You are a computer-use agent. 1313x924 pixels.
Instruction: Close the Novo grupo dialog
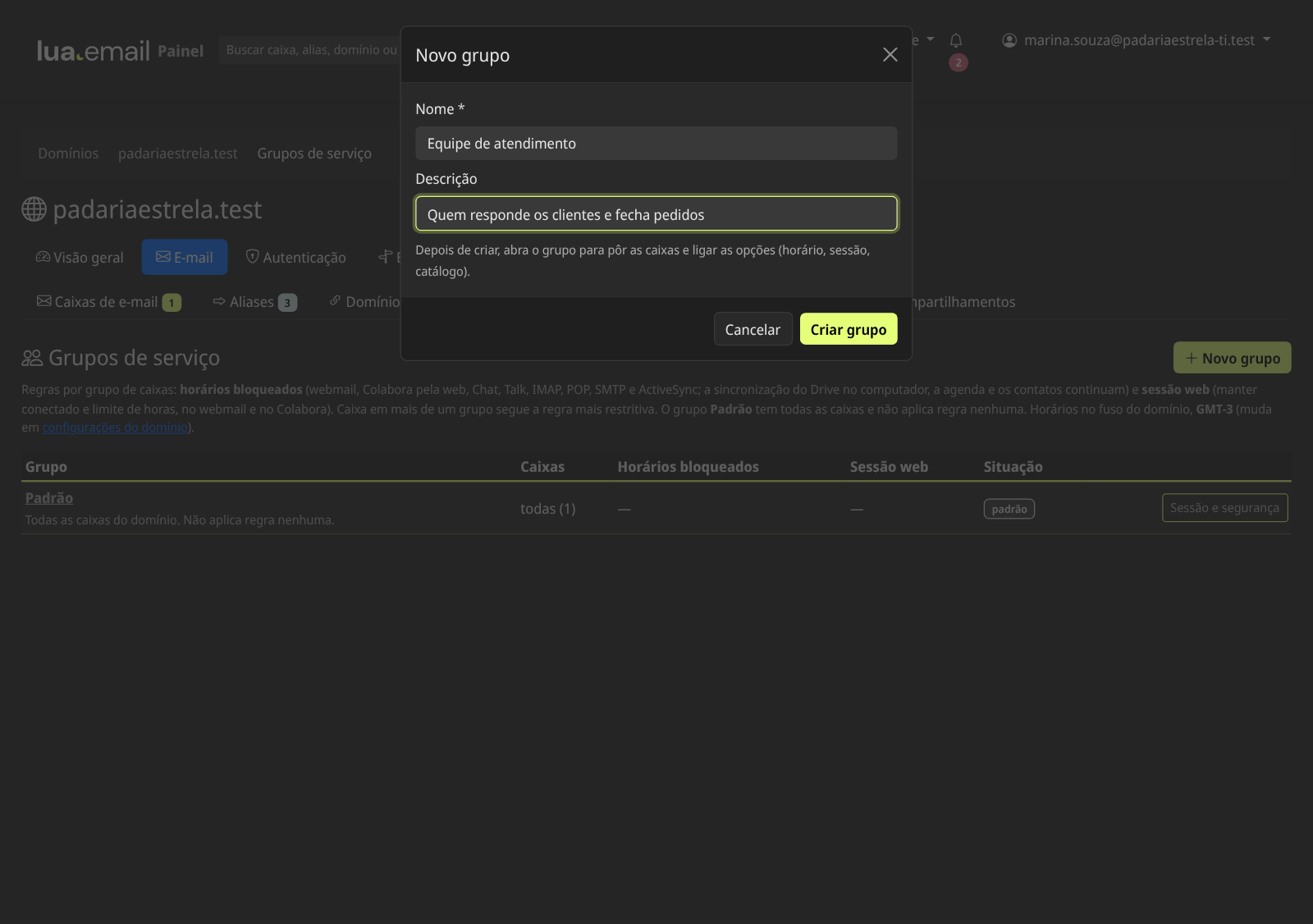pyautogui.click(x=890, y=55)
